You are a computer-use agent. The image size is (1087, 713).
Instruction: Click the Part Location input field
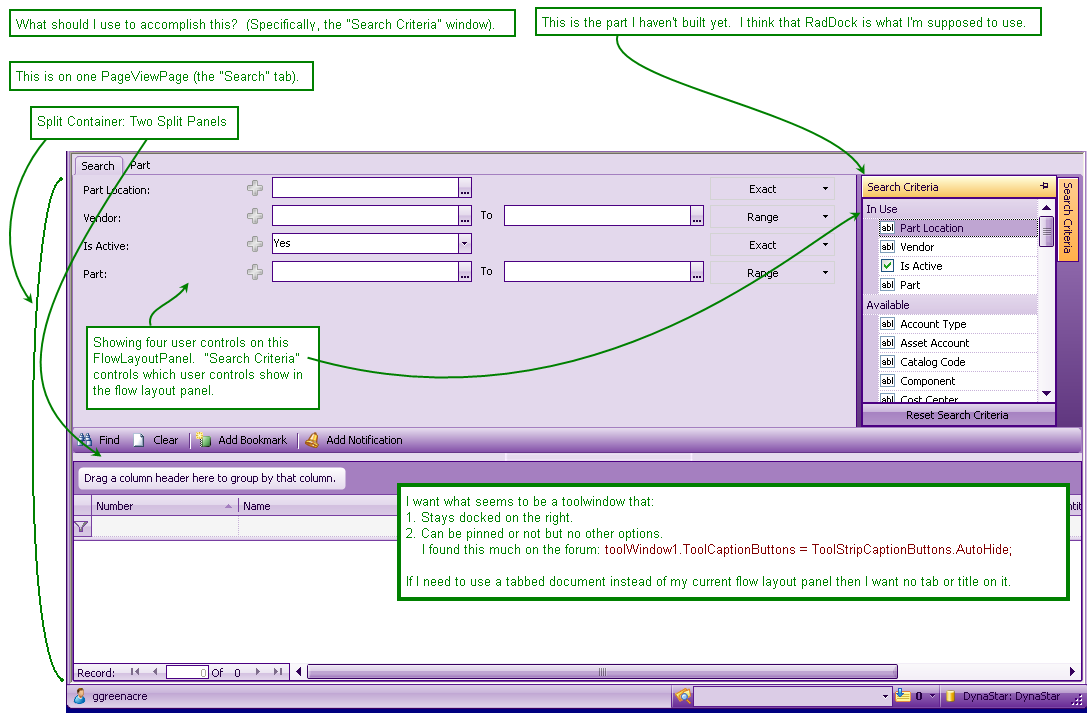[365, 188]
